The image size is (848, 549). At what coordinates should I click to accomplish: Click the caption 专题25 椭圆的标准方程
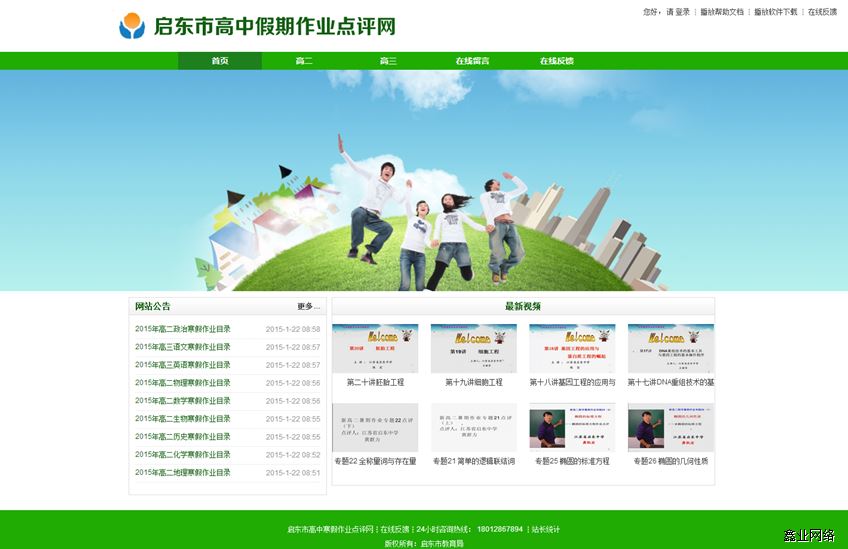click(x=572, y=461)
